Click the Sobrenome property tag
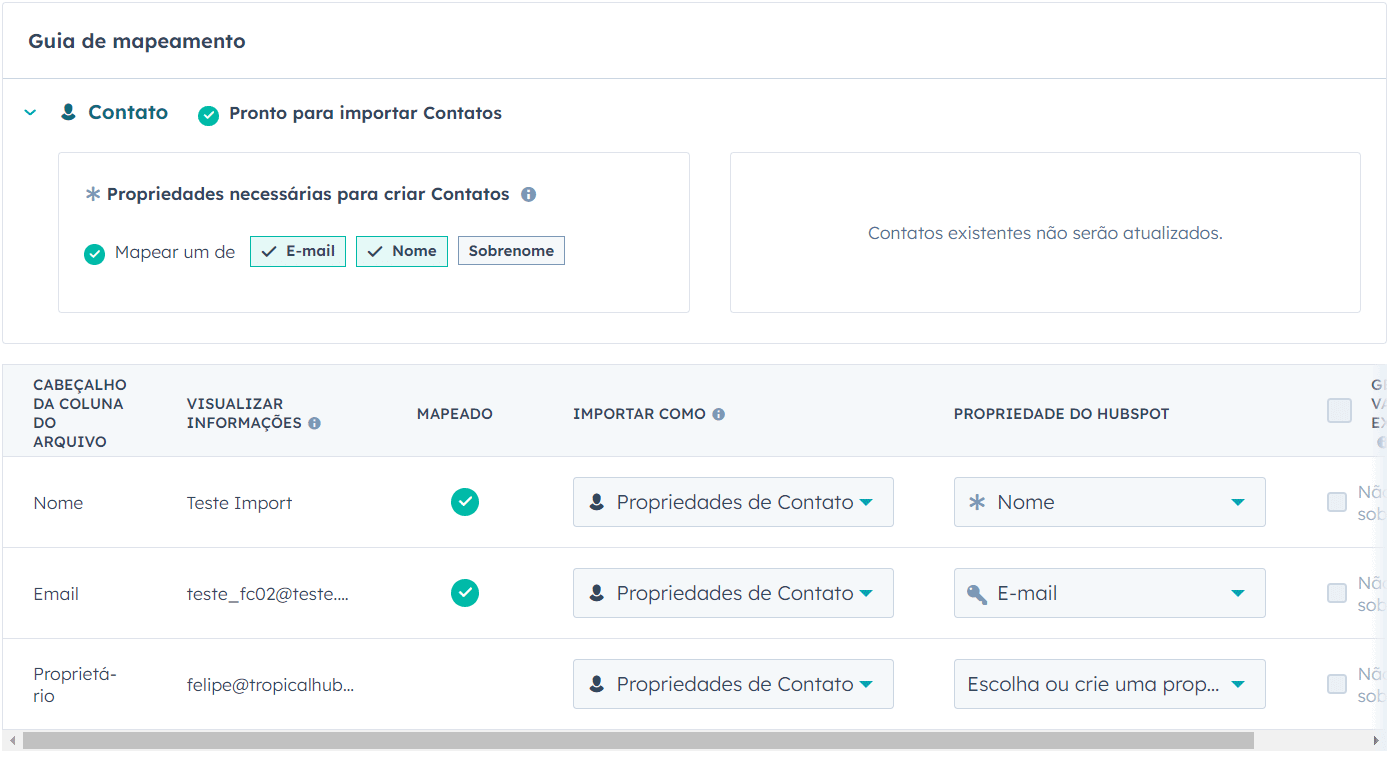Viewport: 1397px width, 758px height. click(x=511, y=251)
